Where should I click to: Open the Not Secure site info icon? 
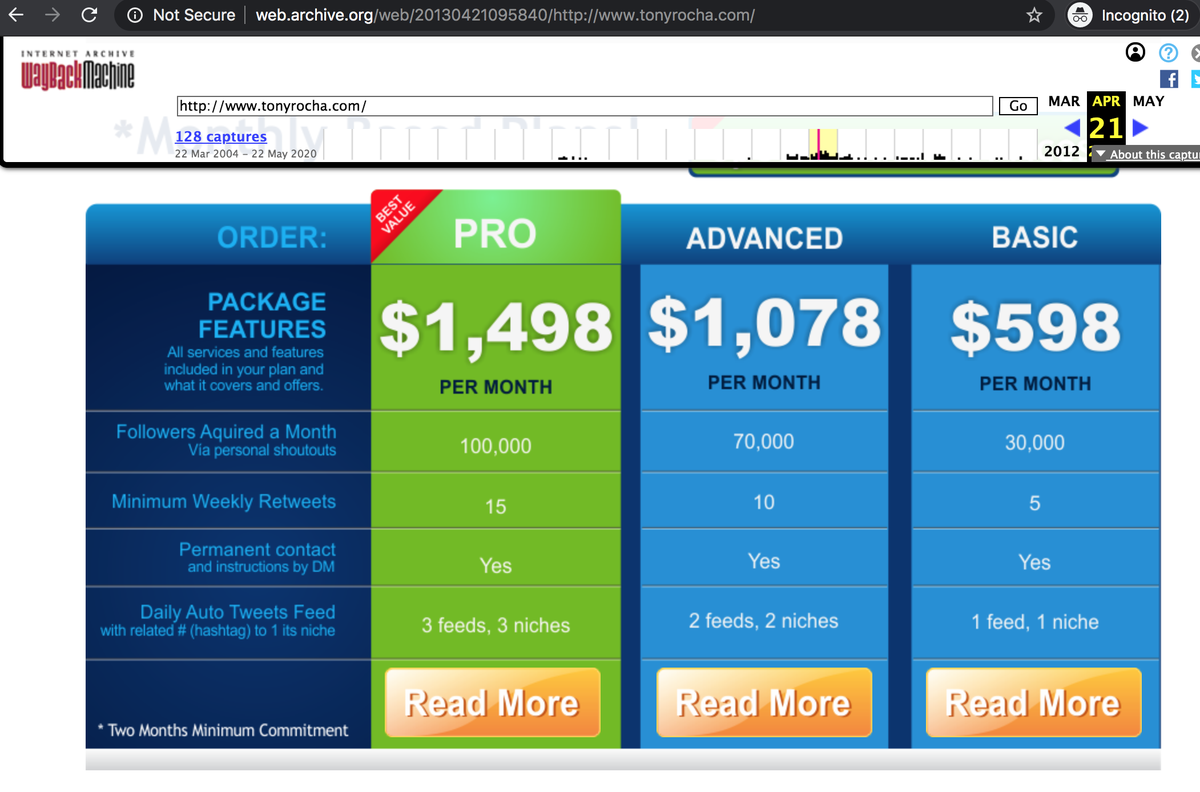(134, 15)
